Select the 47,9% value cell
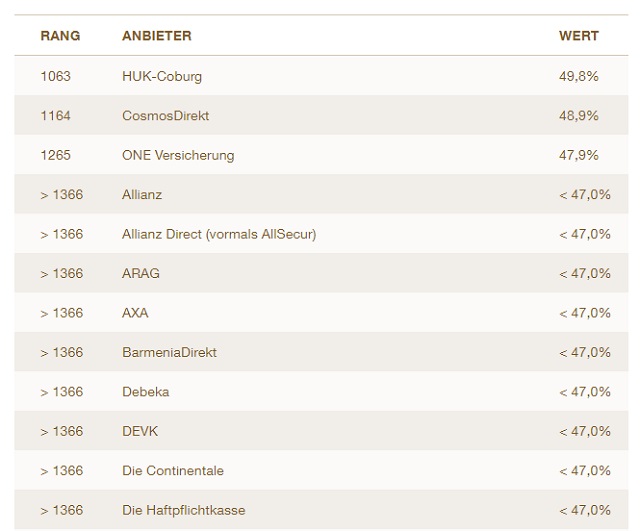The height and width of the screenshot is (531, 640). (x=578, y=155)
